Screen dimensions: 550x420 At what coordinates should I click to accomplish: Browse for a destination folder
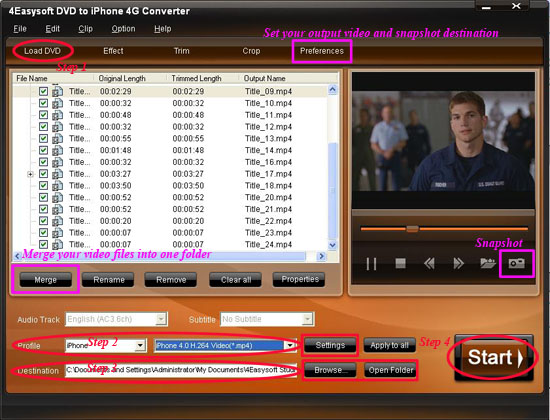pos(330,370)
